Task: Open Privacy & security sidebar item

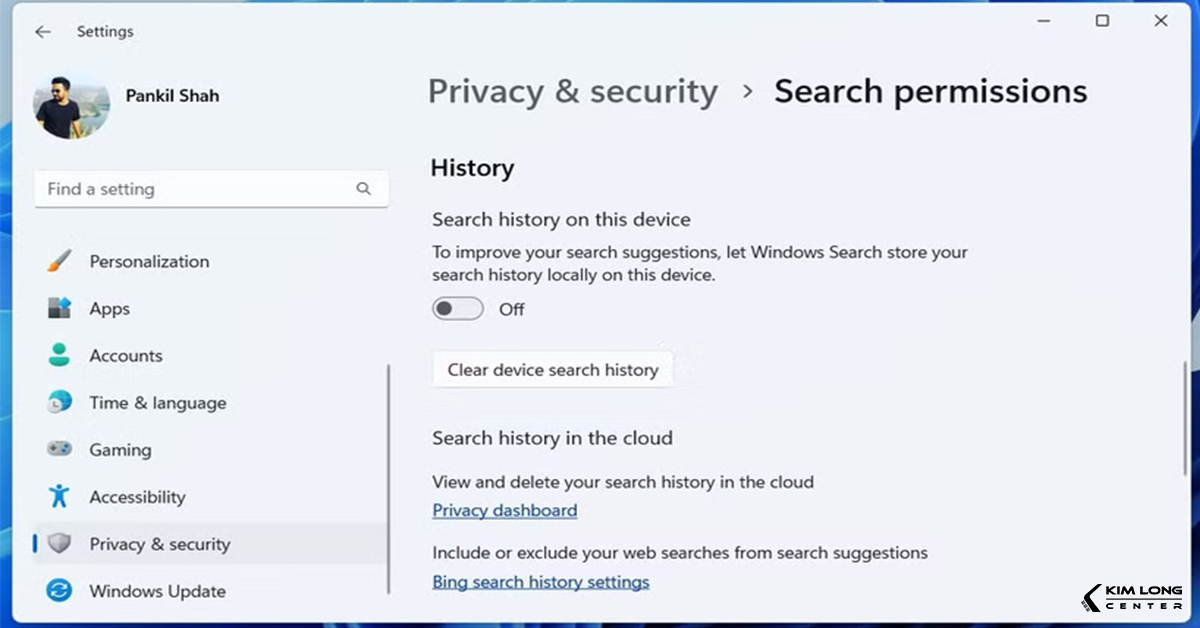Action: [x=160, y=544]
